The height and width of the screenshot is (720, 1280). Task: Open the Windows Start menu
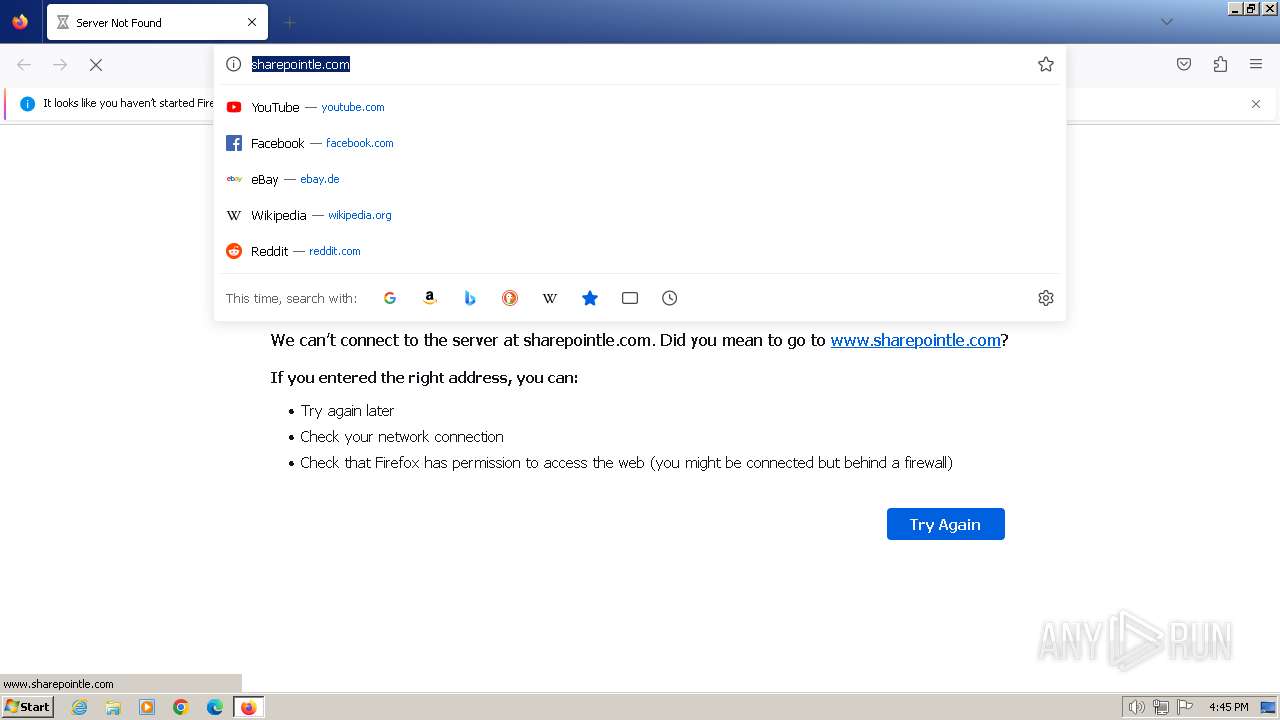tap(28, 706)
